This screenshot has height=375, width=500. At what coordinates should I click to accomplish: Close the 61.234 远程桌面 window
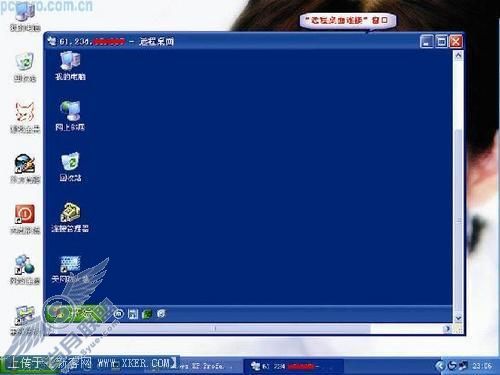pyautogui.click(x=456, y=42)
